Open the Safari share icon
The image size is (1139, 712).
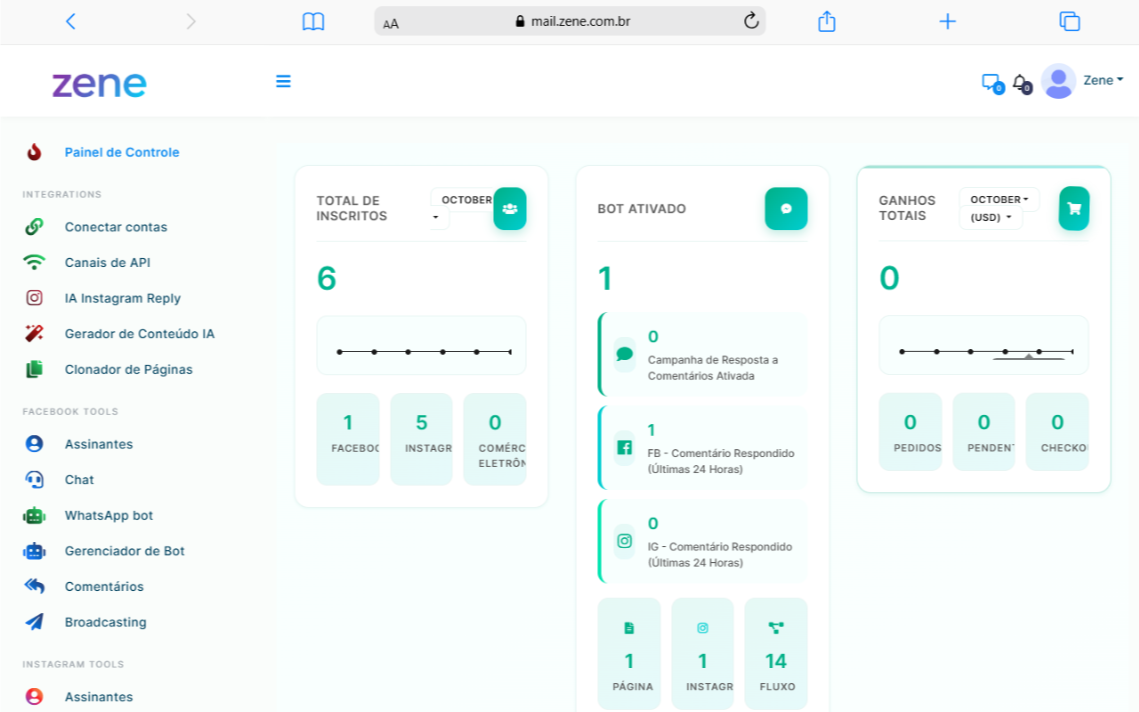(x=826, y=21)
